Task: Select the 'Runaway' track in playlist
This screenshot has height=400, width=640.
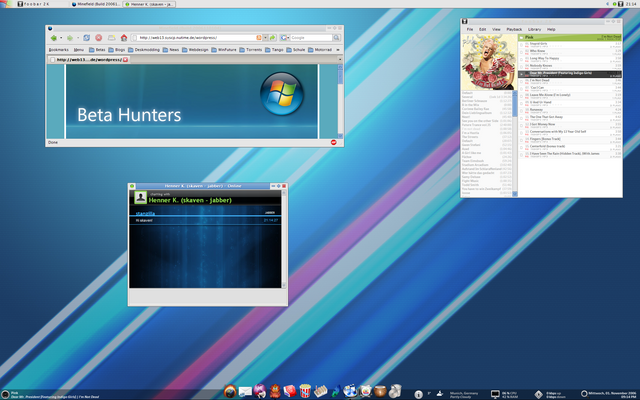Action: coord(570,110)
